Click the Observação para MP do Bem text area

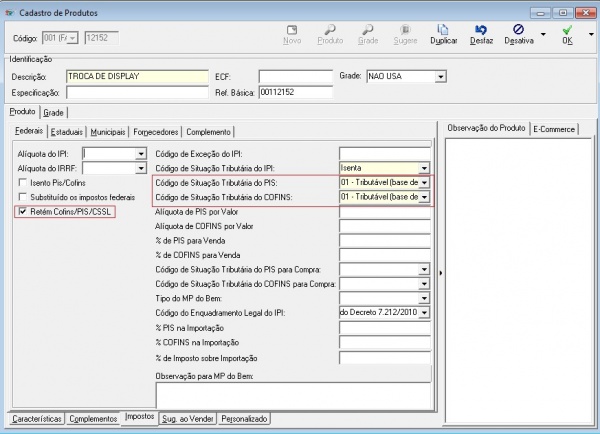click(292, 394)
